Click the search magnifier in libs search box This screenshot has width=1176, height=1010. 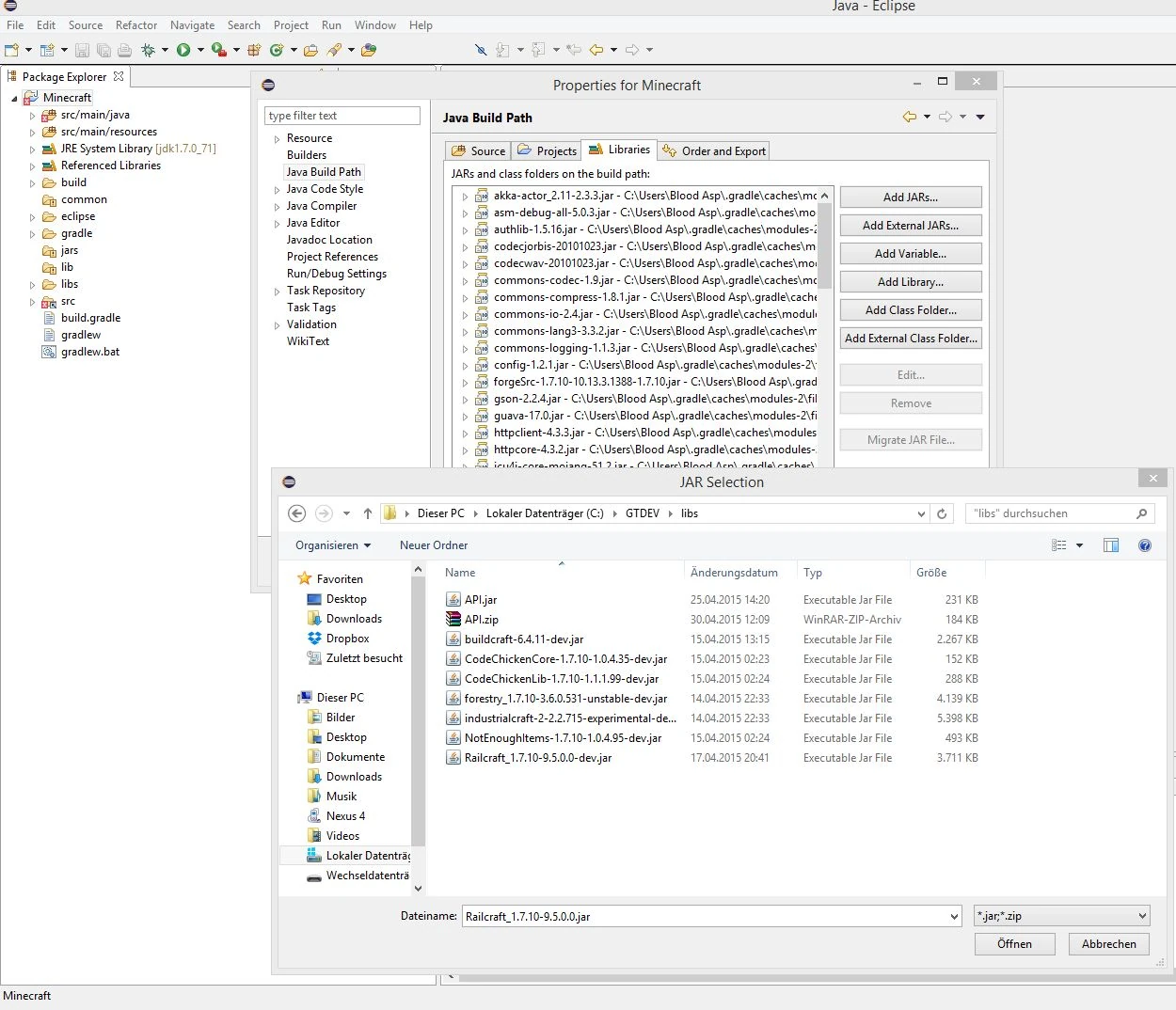[x=1141, y=513]
